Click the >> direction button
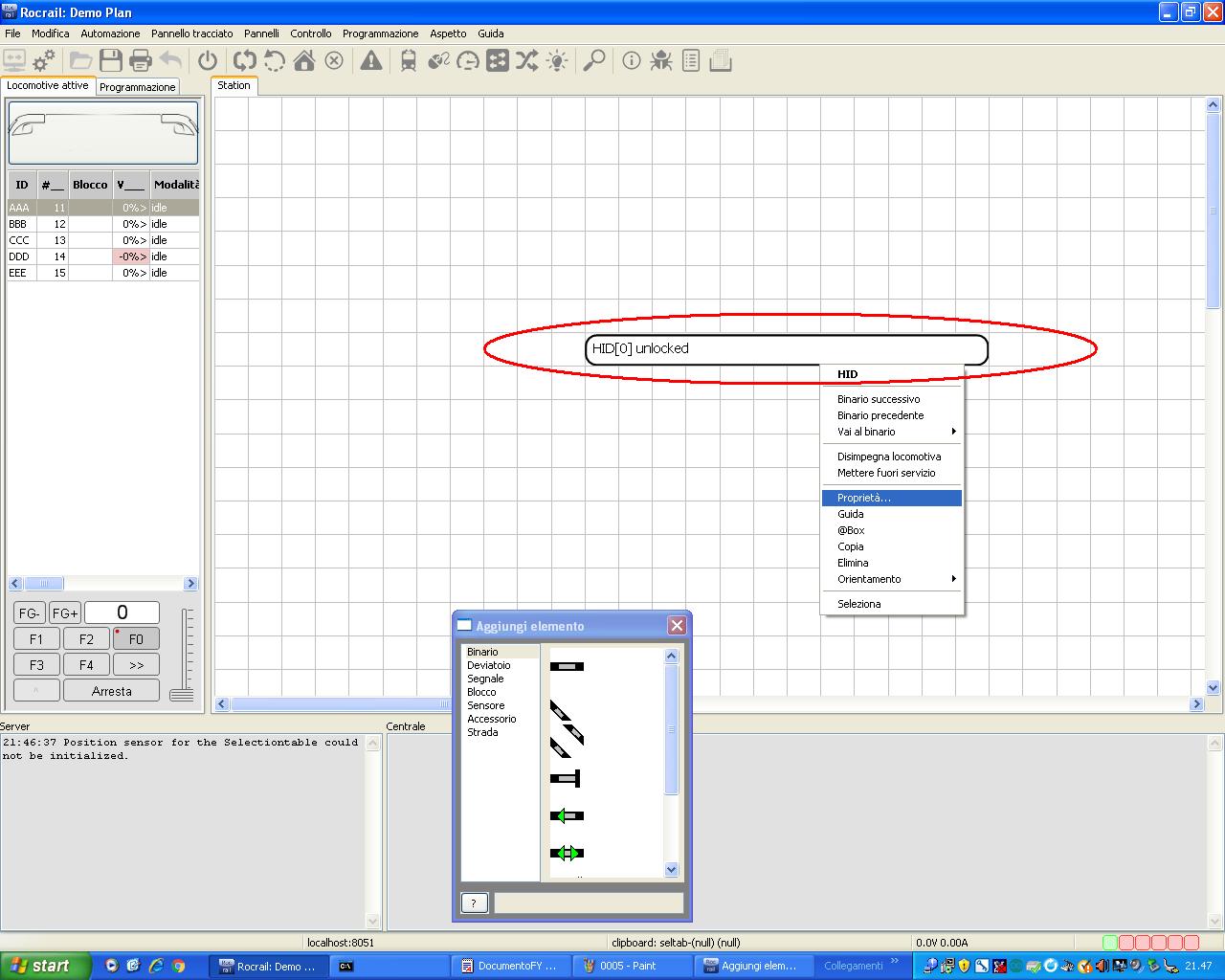 point(136,664)
